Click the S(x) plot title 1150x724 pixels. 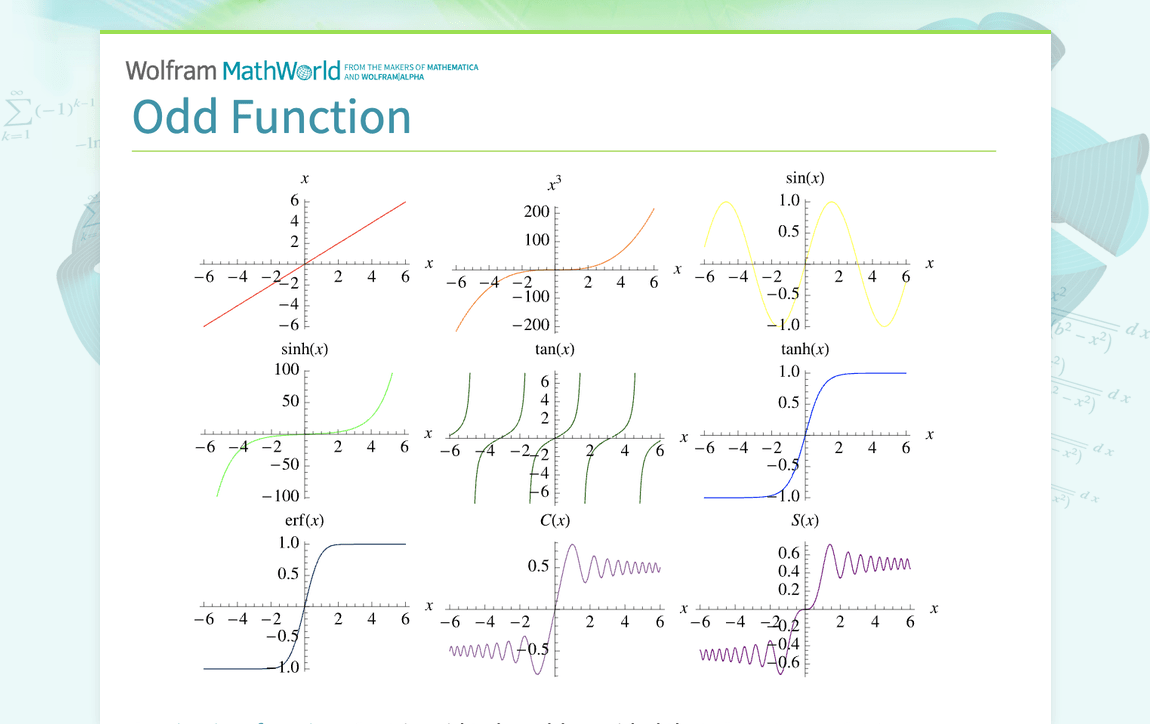[805, 520]
